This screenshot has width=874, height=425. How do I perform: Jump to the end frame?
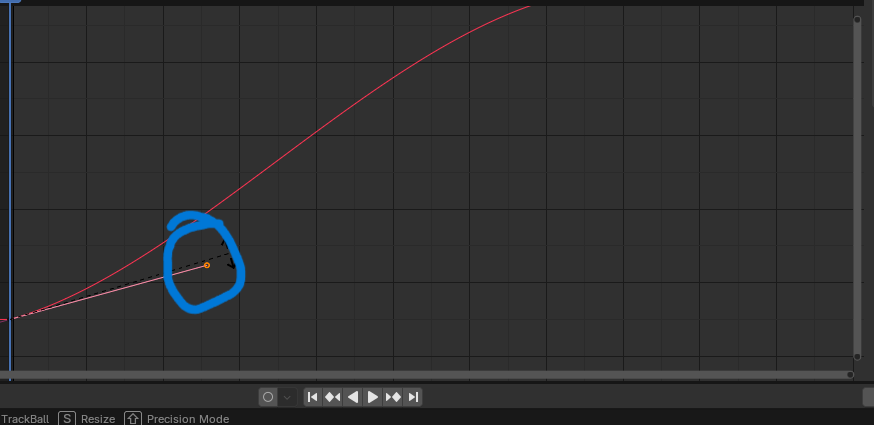(x=413, y=397)
